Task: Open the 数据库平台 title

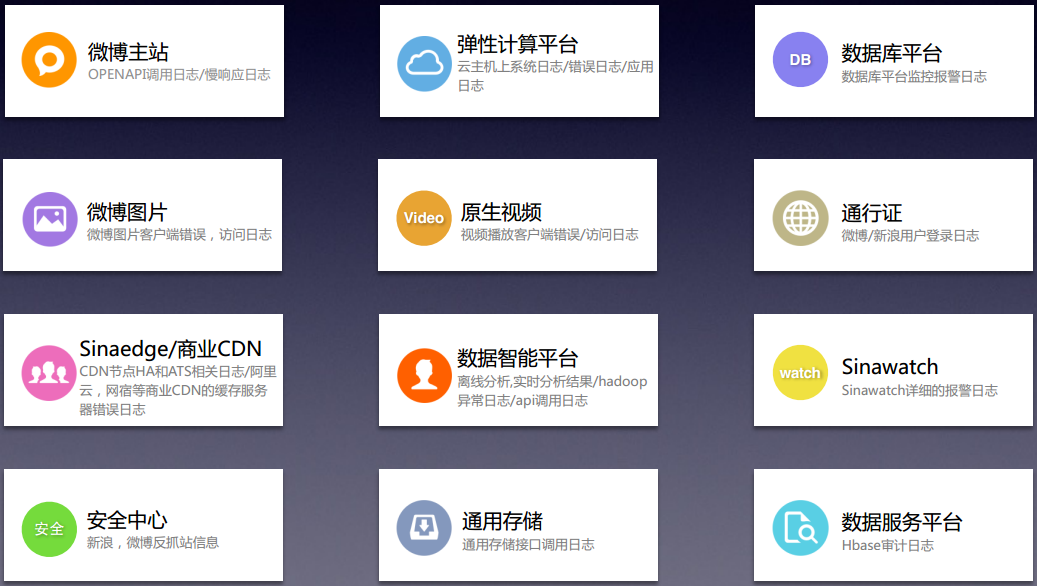Action: point(892,53)
